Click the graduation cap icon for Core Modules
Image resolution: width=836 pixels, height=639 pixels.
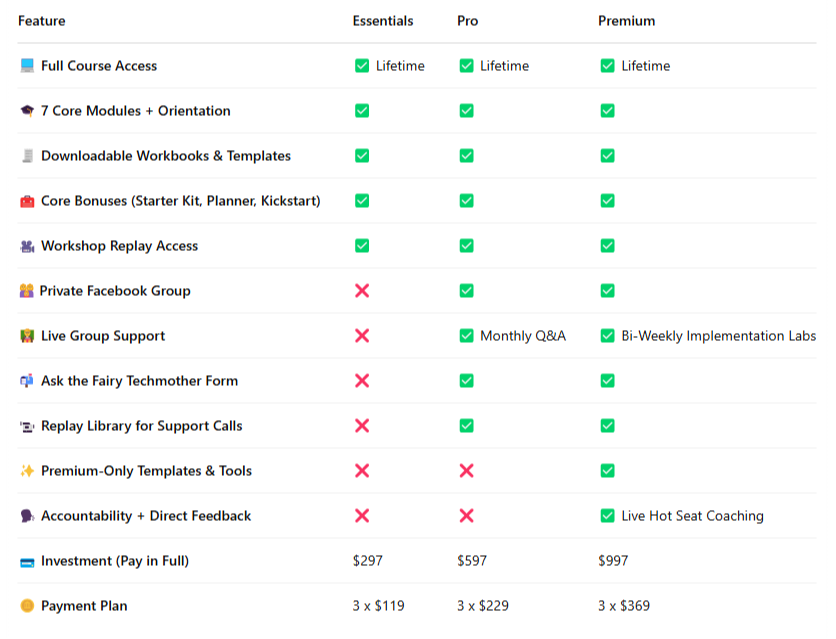pyautogui.click(x=27, y=111)
